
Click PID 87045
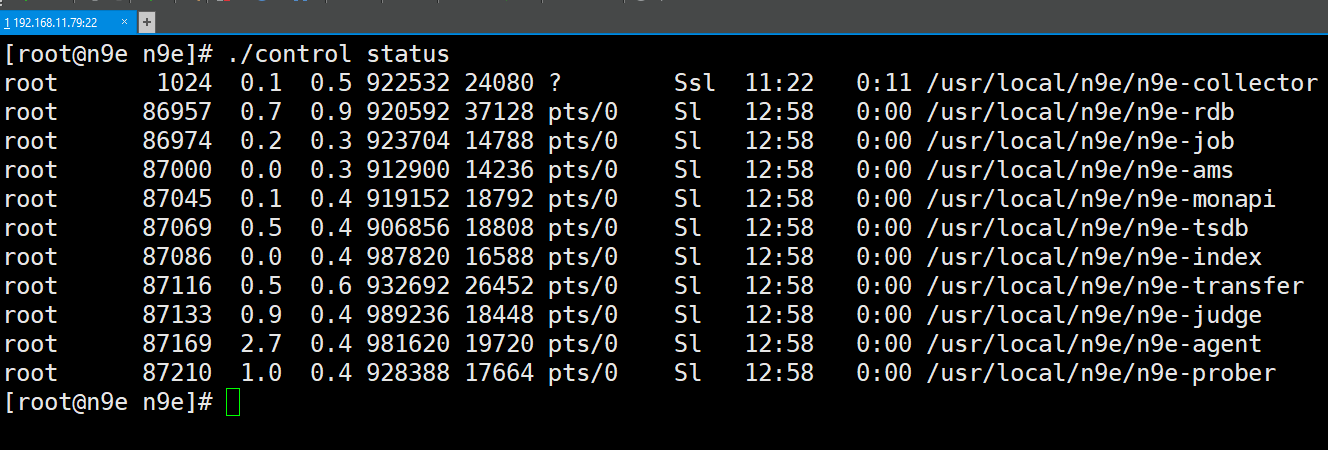pyautogui.click(x=177, y=199)
